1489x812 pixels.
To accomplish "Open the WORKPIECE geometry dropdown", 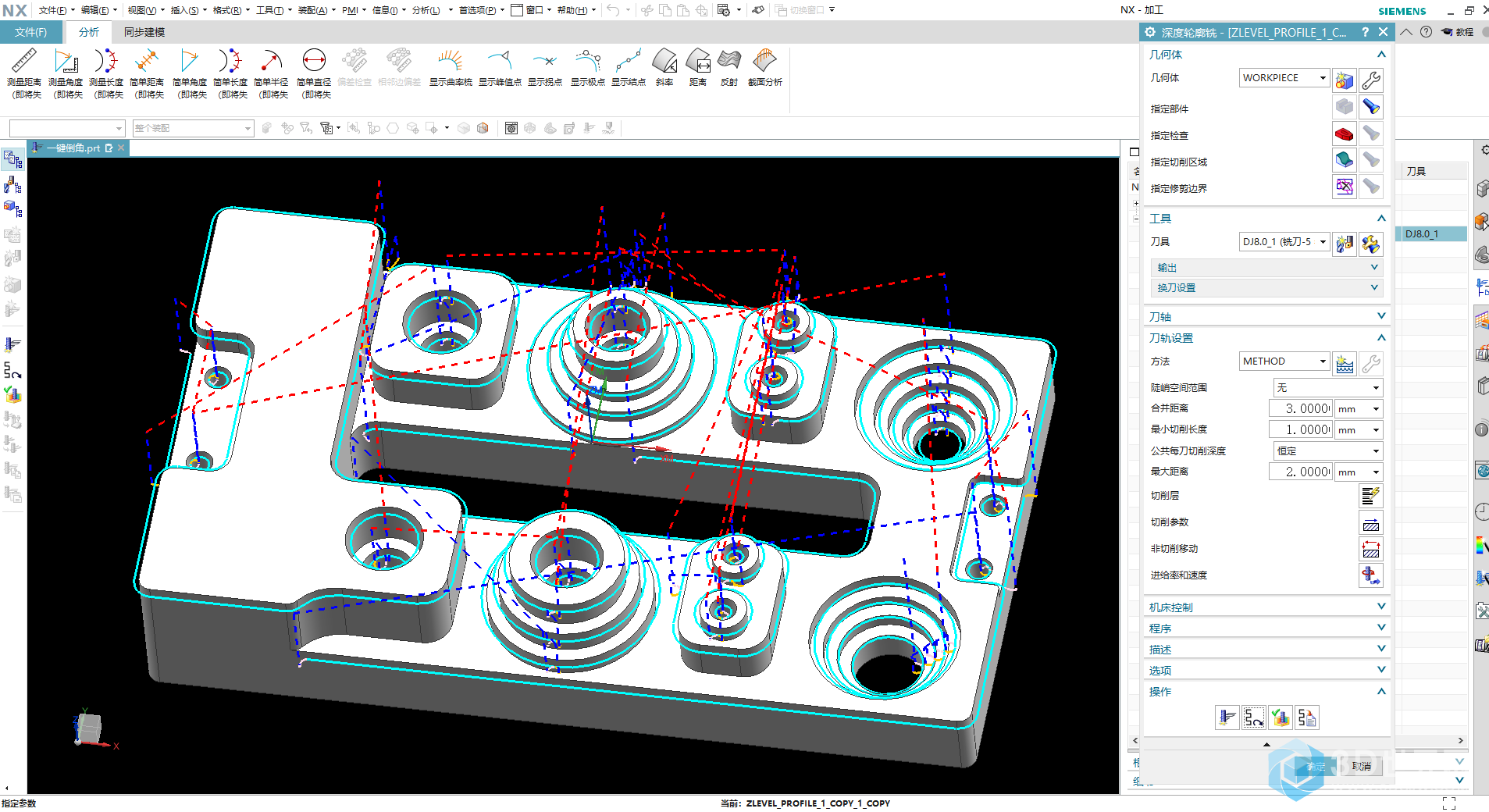I will tap(1284, 77).
